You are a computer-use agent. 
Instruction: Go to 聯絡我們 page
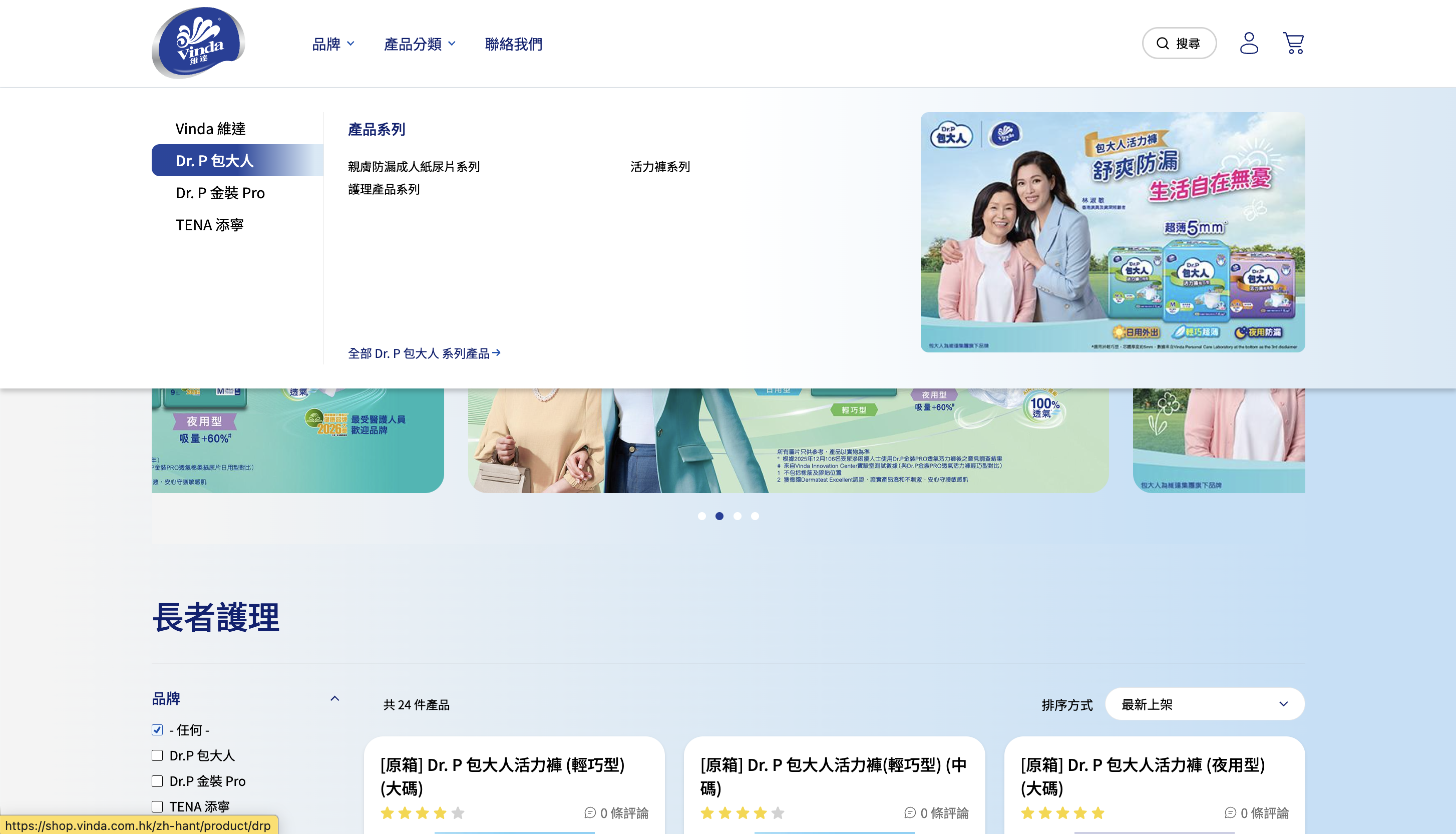(x=513, y=44)
